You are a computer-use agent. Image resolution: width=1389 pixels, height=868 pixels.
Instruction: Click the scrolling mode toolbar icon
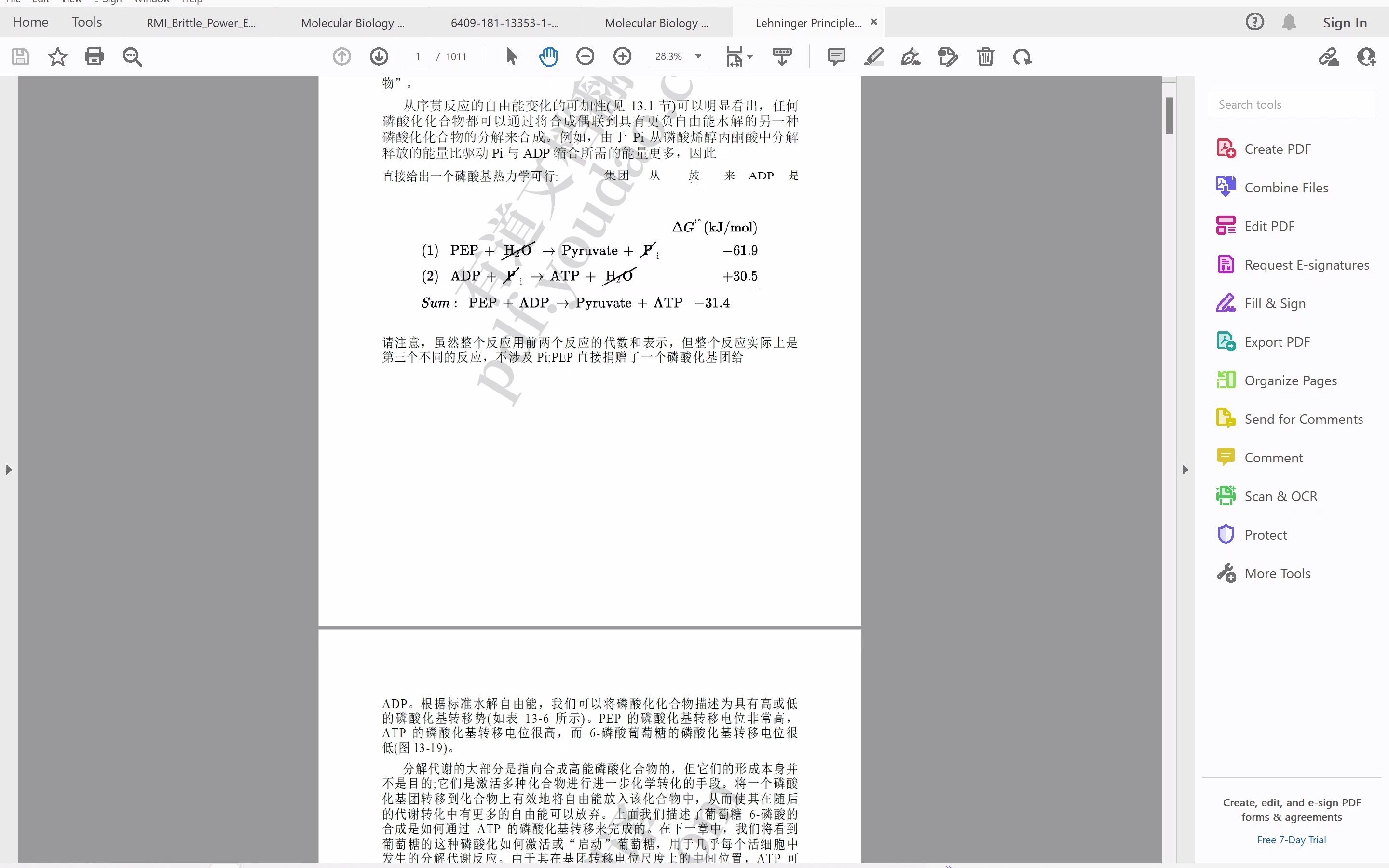tap(782, 56)
